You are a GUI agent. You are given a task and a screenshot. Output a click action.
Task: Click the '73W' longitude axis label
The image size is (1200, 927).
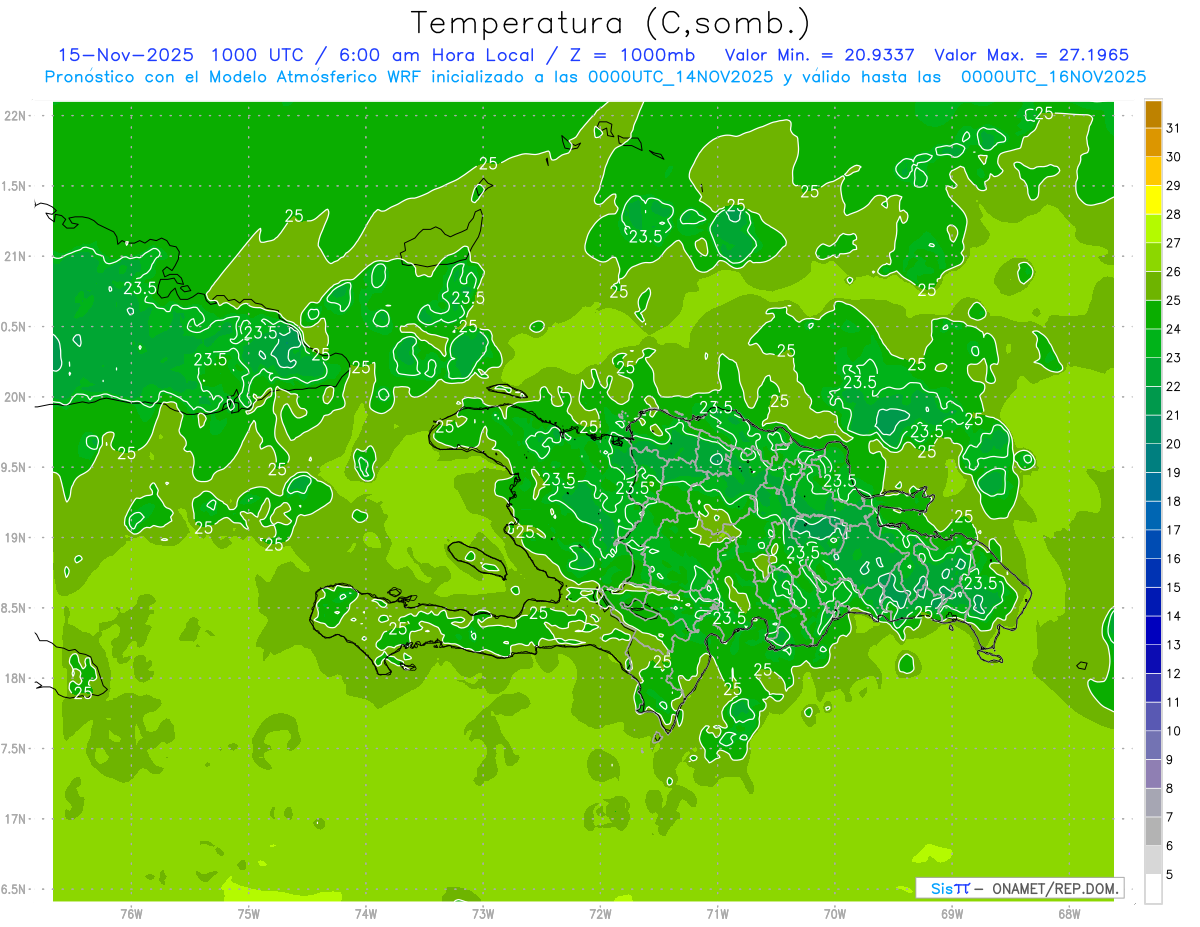point(483,913)
